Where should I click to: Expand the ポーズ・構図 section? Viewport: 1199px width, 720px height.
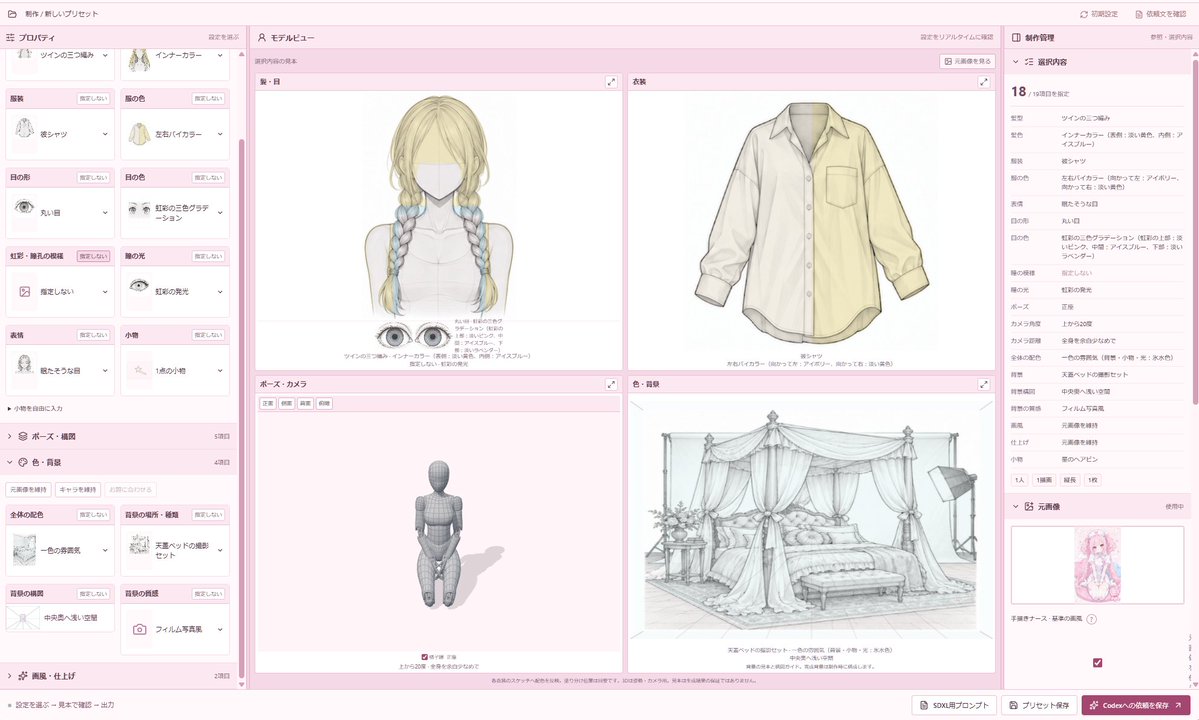click(119, 436)
